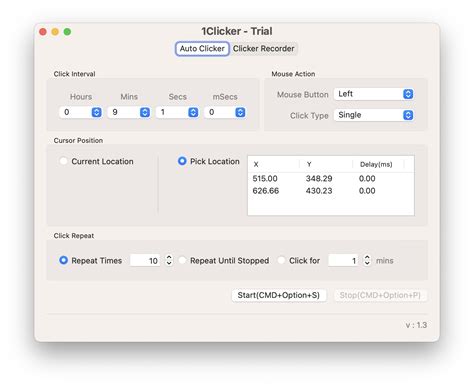The width and height of the screenshot is (474, 387).
Task: Click the Click for minutes field
Action: point(343,260)
